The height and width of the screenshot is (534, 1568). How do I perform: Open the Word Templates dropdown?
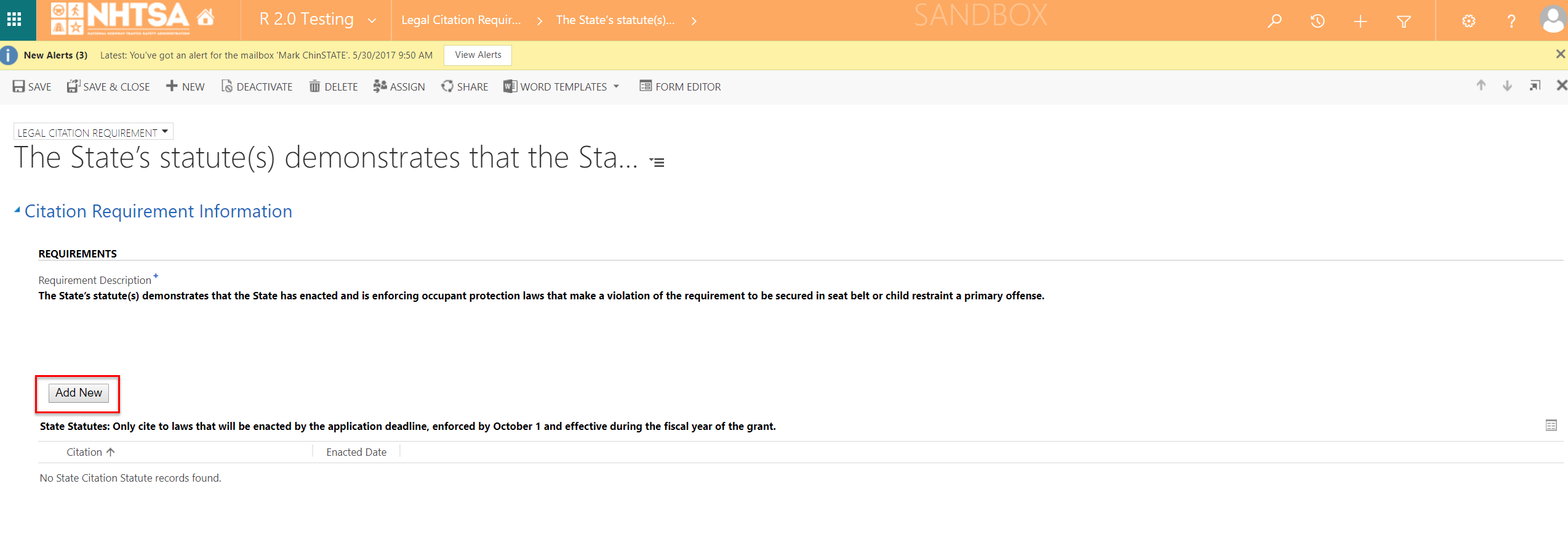coord(562,87)
